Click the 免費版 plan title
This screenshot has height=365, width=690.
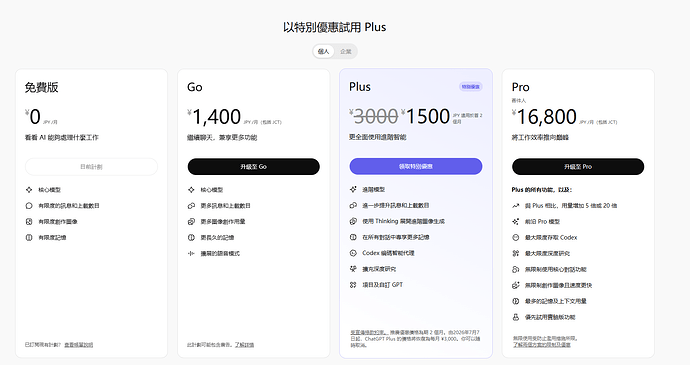(x=41, y=87)
